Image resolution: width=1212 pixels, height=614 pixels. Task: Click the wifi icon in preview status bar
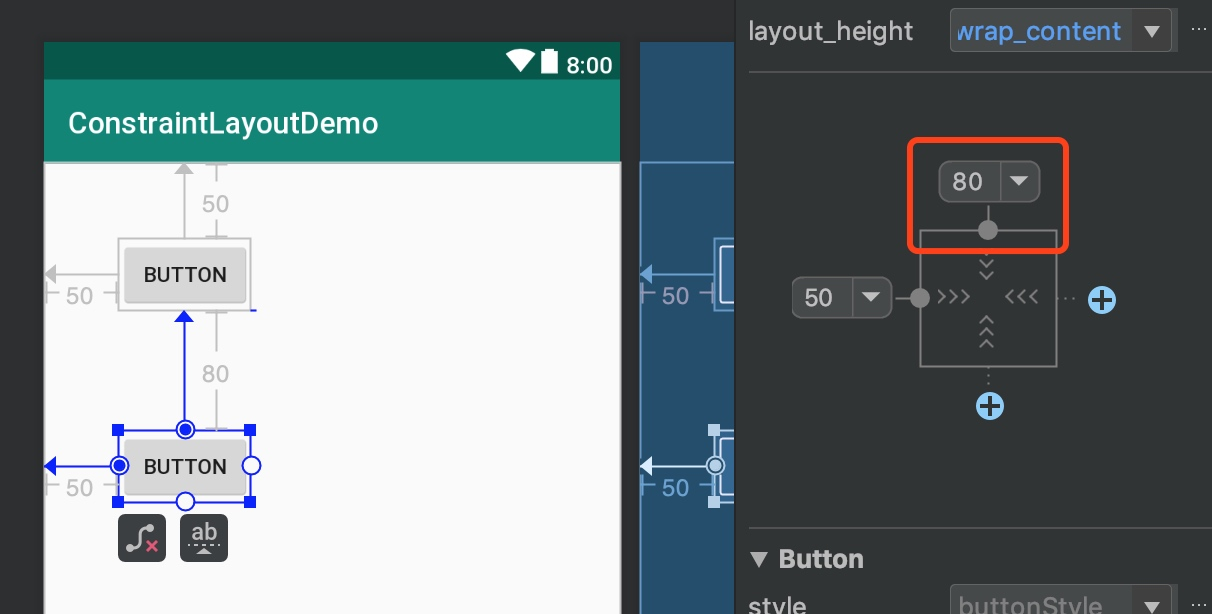(x=521, y=61)
